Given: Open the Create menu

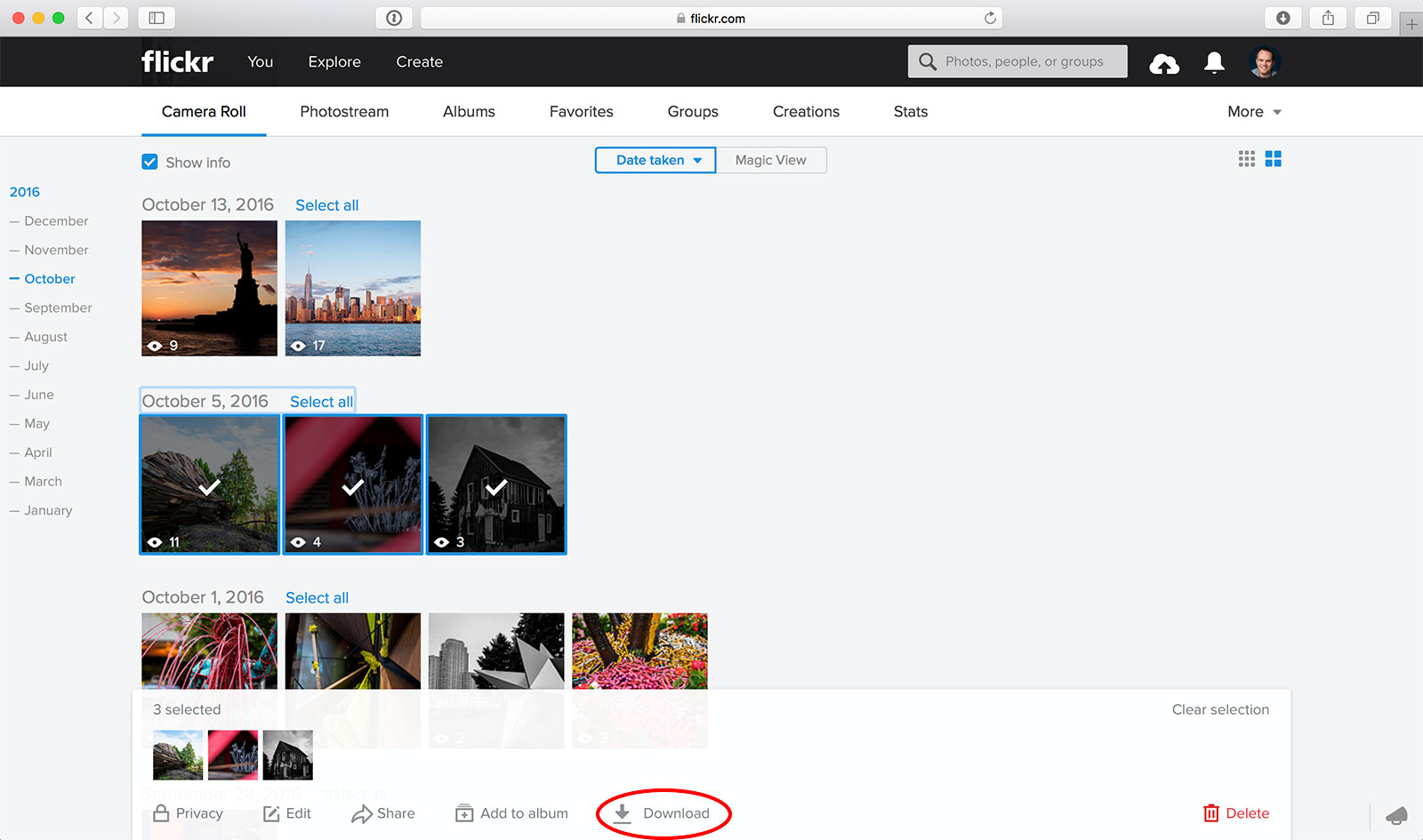Looking at the screenshot, I should [420, 61].
